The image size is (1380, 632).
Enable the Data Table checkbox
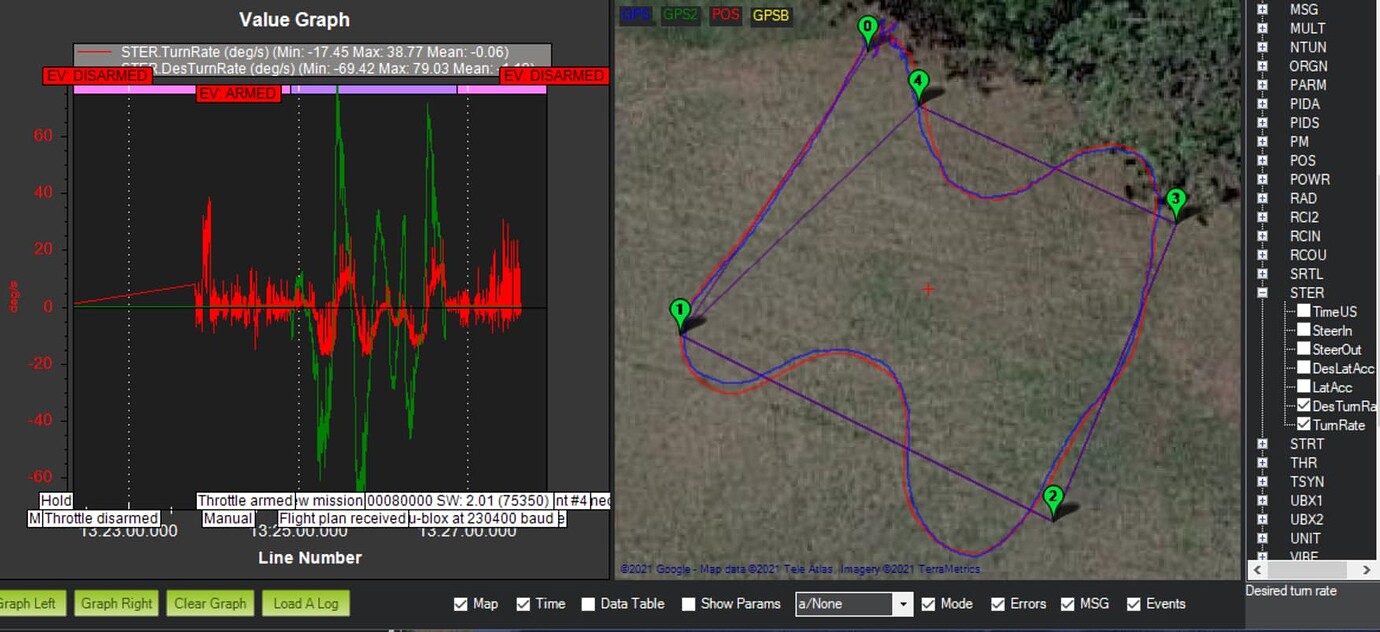[589, 603]
